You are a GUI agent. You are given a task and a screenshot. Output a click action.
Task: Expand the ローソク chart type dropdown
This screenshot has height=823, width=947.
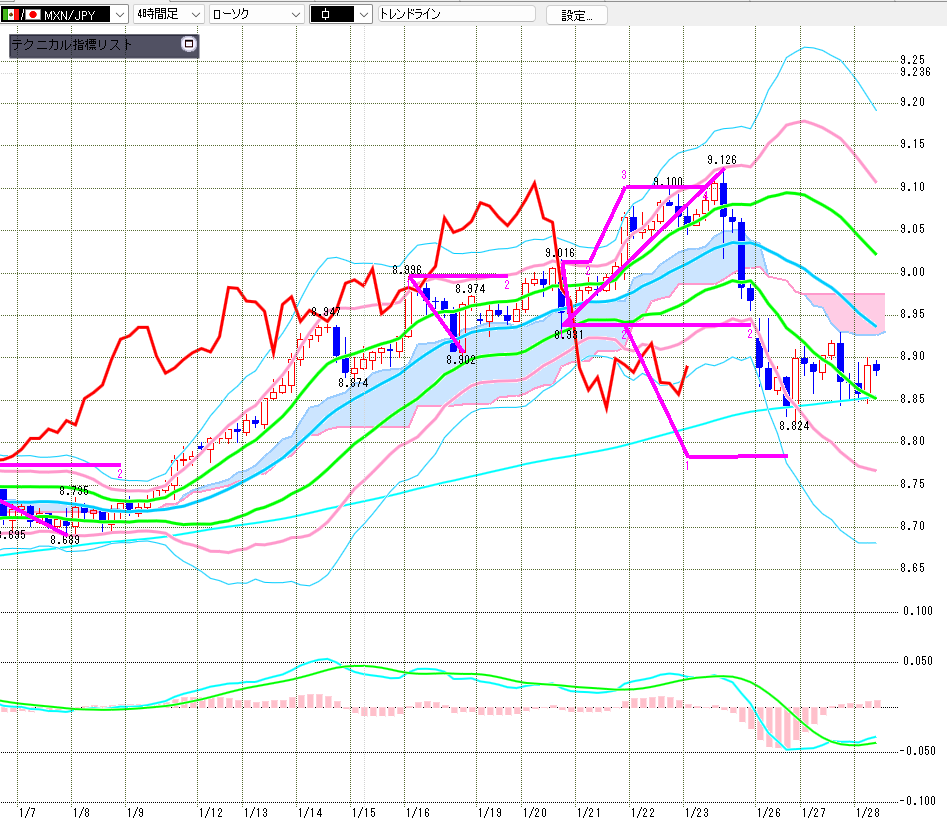point(294,14)
